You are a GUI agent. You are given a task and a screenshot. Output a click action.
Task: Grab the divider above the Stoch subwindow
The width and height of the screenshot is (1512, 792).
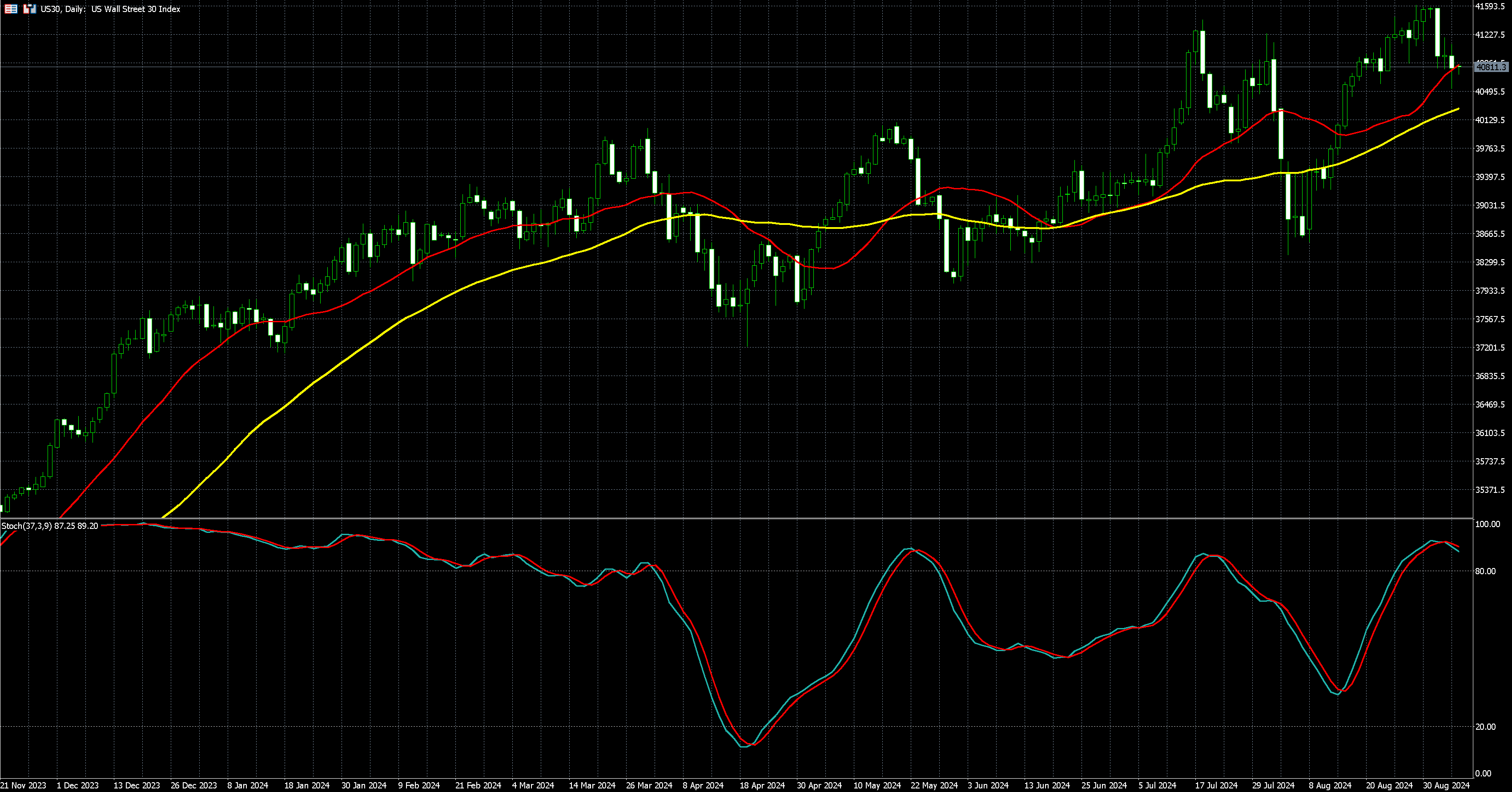734,518
